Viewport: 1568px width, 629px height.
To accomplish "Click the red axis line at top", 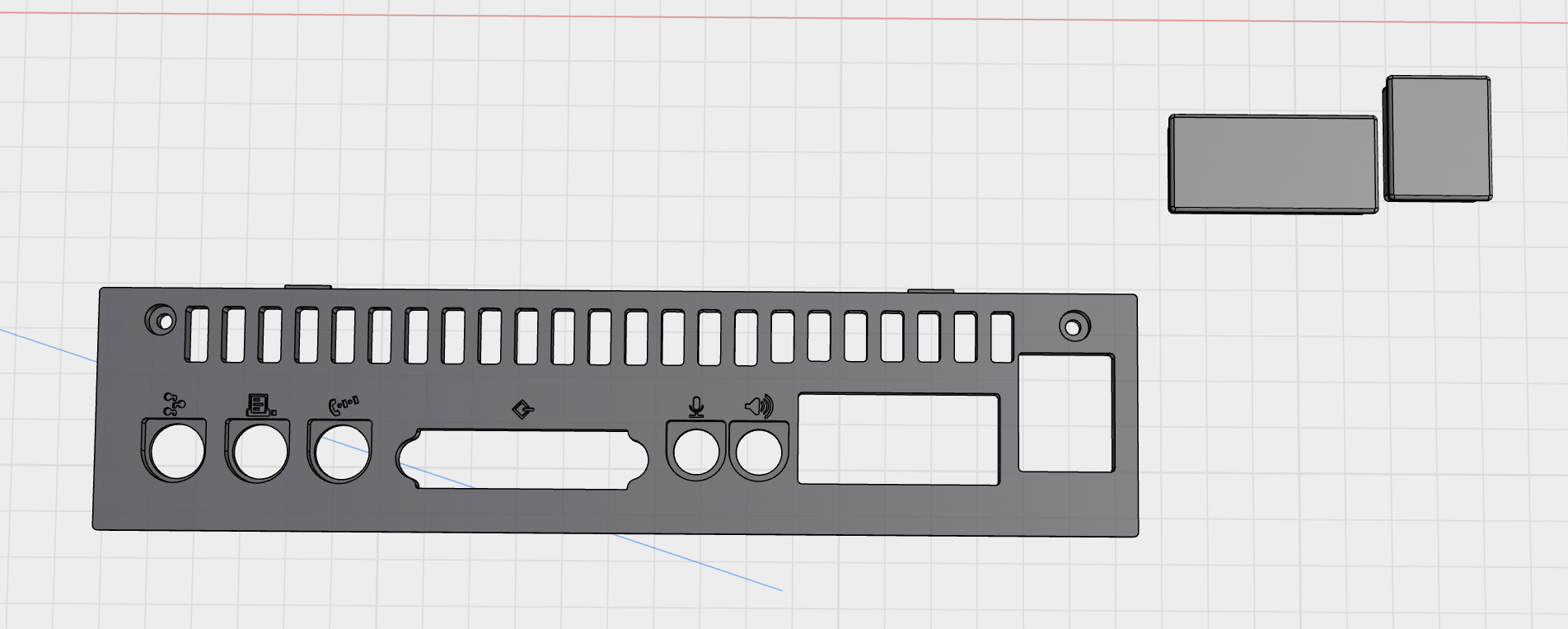I will (x=784, y=18).
